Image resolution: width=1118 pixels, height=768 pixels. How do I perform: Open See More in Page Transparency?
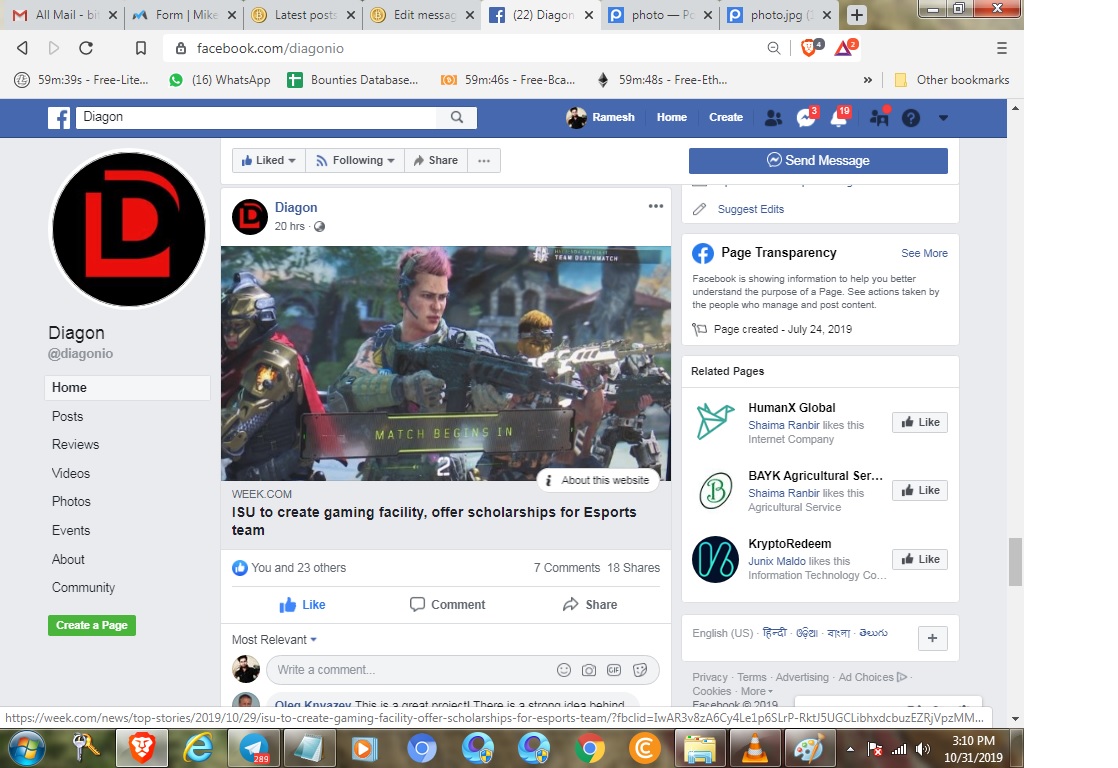(x=924, y=253)
